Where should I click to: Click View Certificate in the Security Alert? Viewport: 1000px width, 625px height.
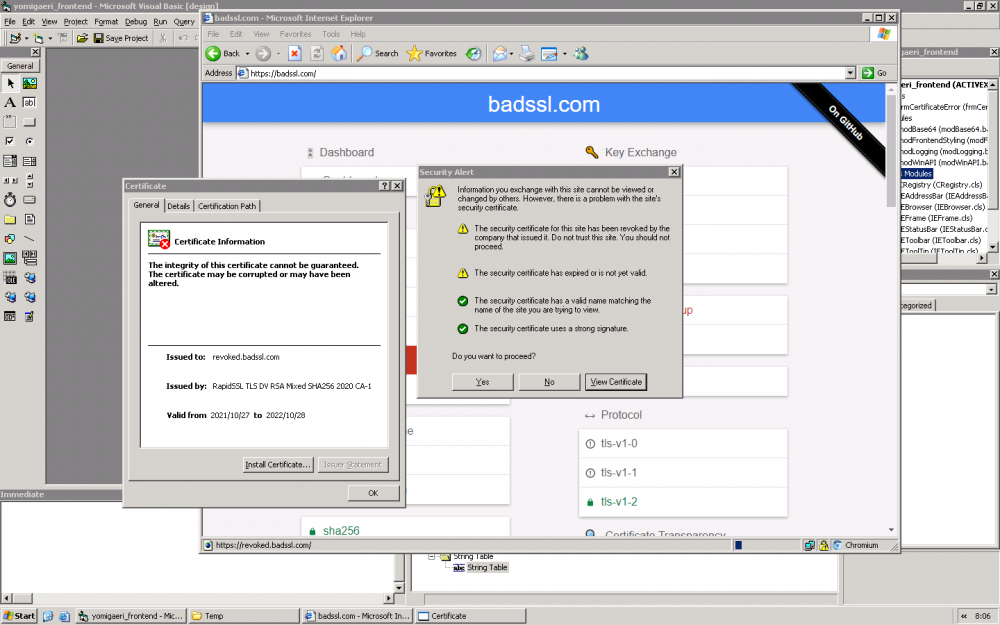click(616, 382)
